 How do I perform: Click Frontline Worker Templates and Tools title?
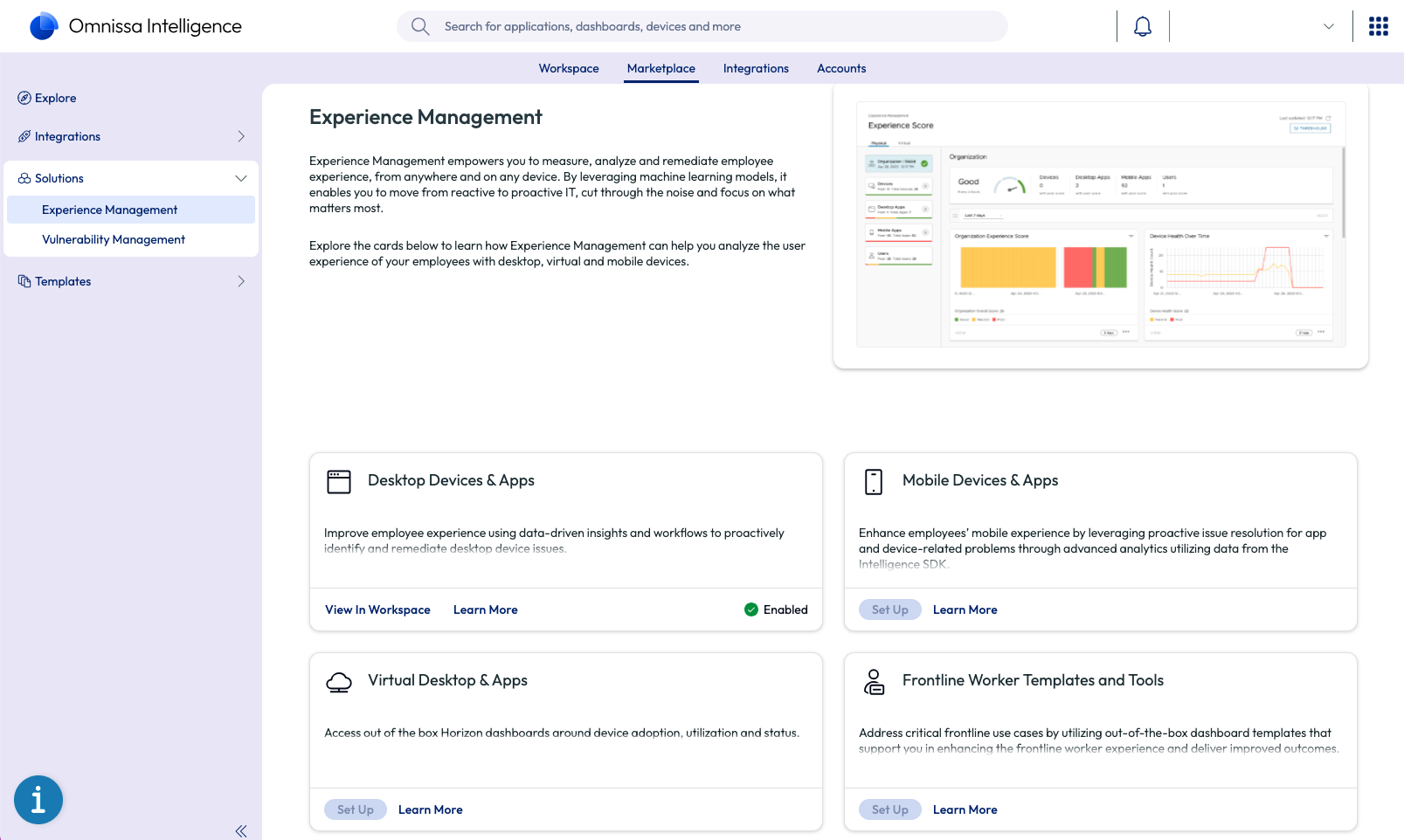click(1033, 680)
